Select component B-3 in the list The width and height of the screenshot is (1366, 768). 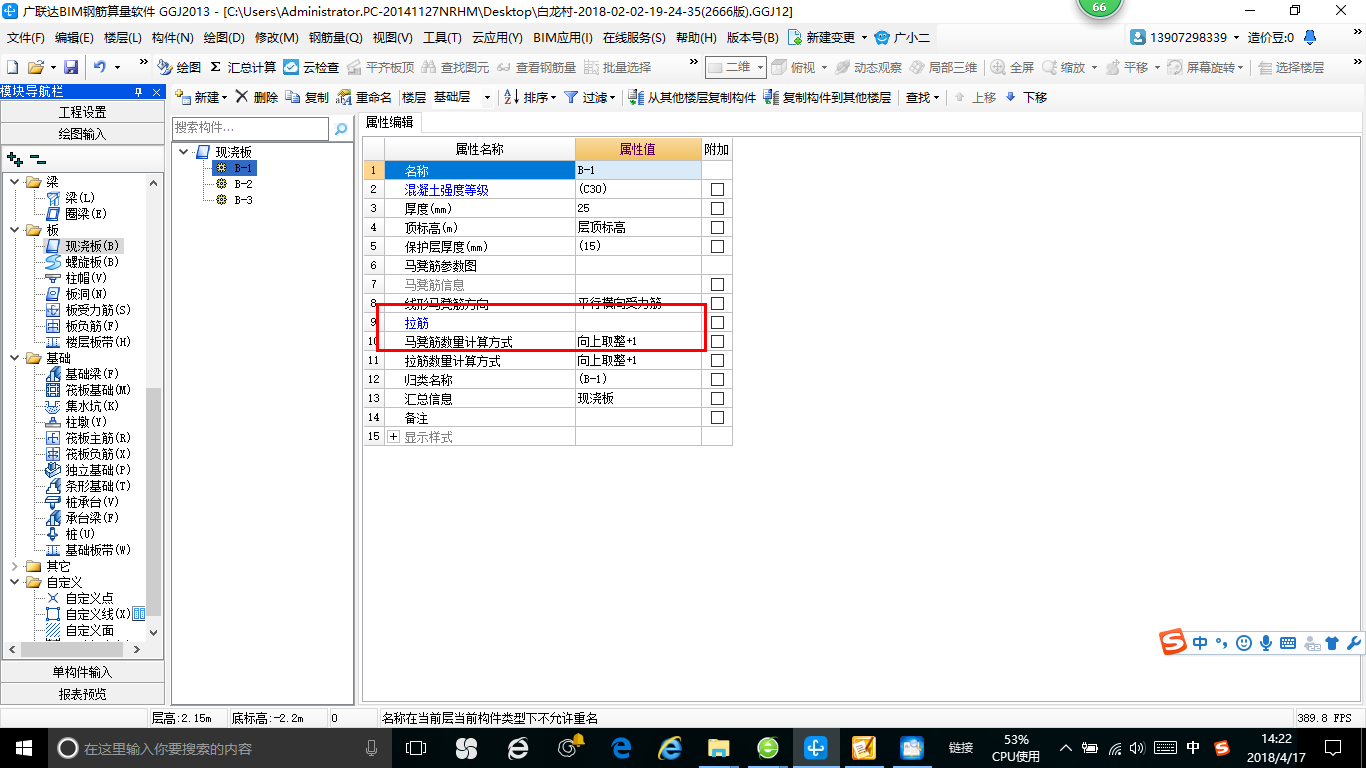coord(243,200)
